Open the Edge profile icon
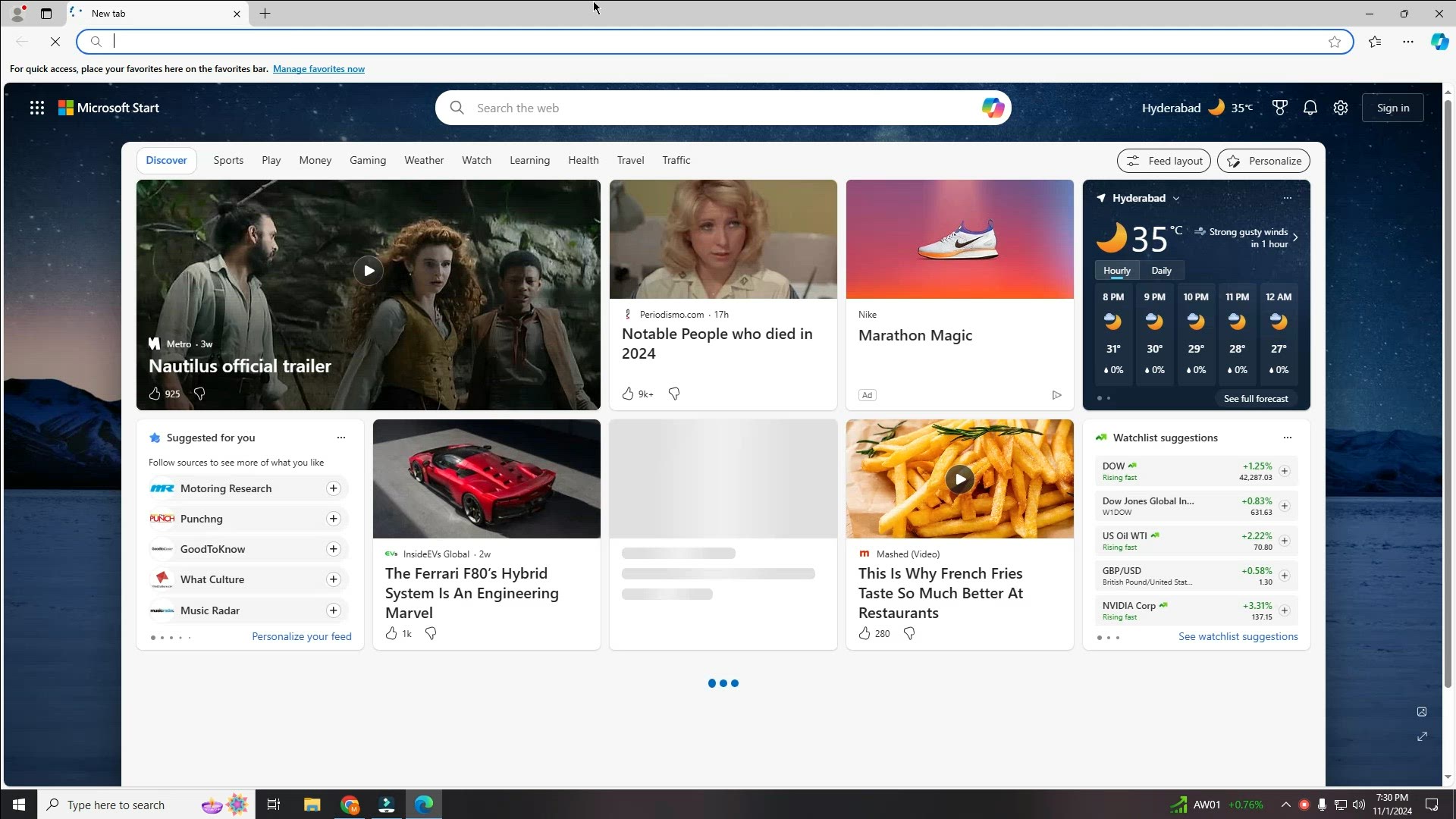Viewport: 1456px width, 819px height. coord(17,14)
